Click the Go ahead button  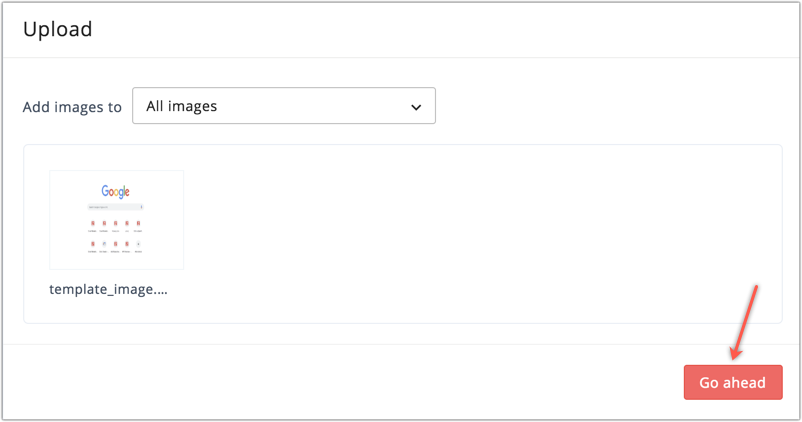(x=732, y=383)
